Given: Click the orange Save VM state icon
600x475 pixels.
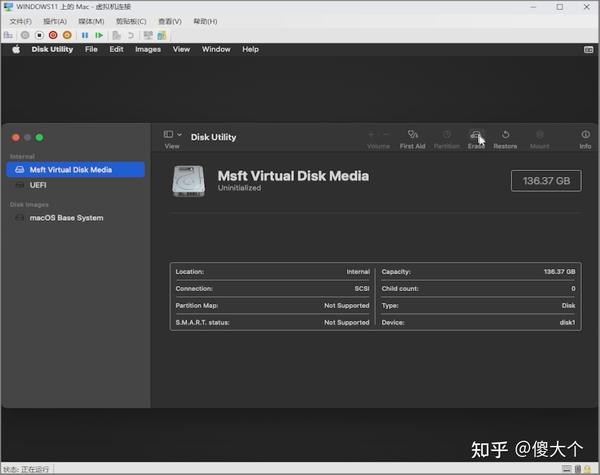Looking at the screenshot, I should [67, 35].
